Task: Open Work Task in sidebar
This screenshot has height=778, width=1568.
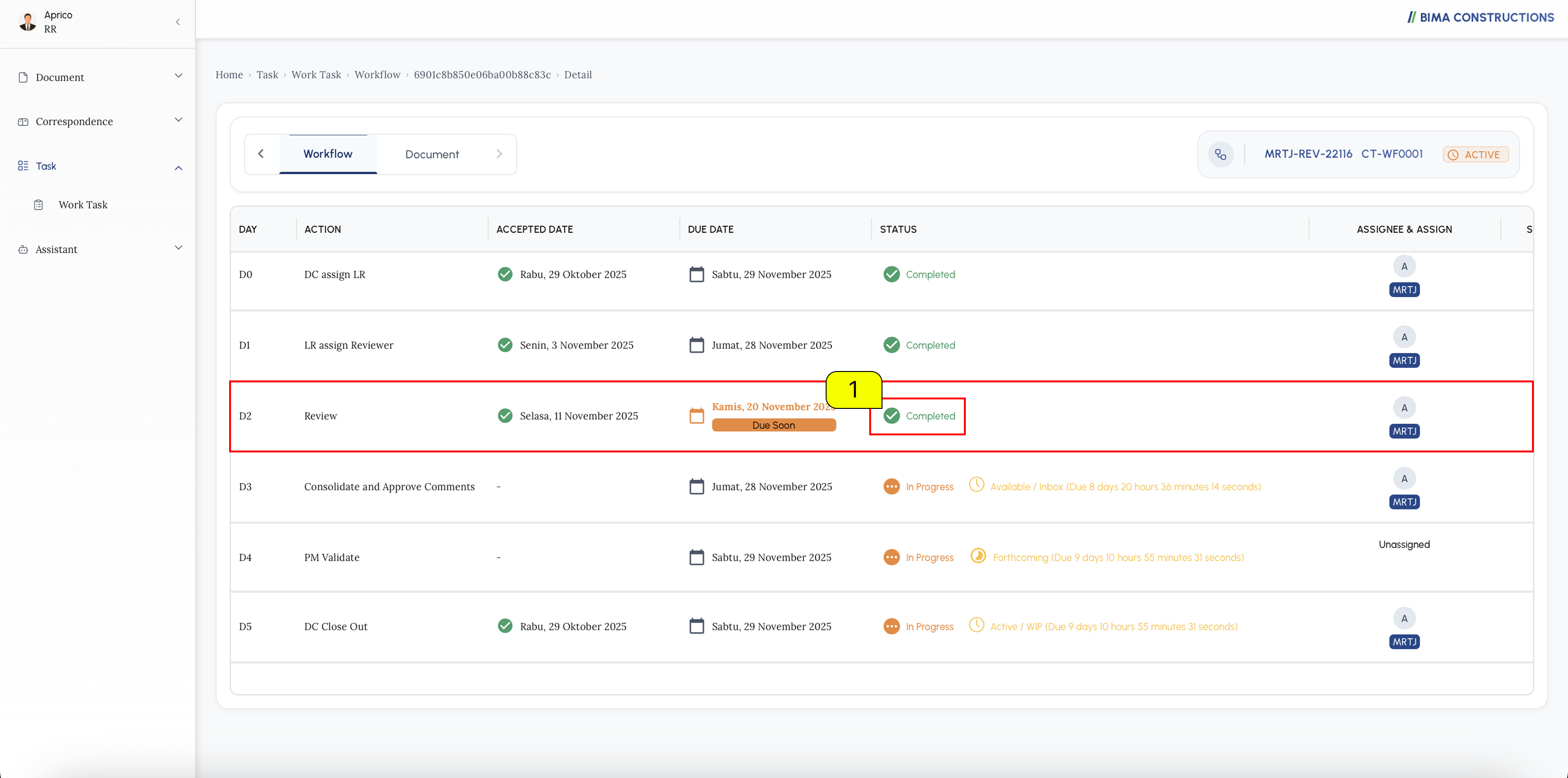Action: 83,205
